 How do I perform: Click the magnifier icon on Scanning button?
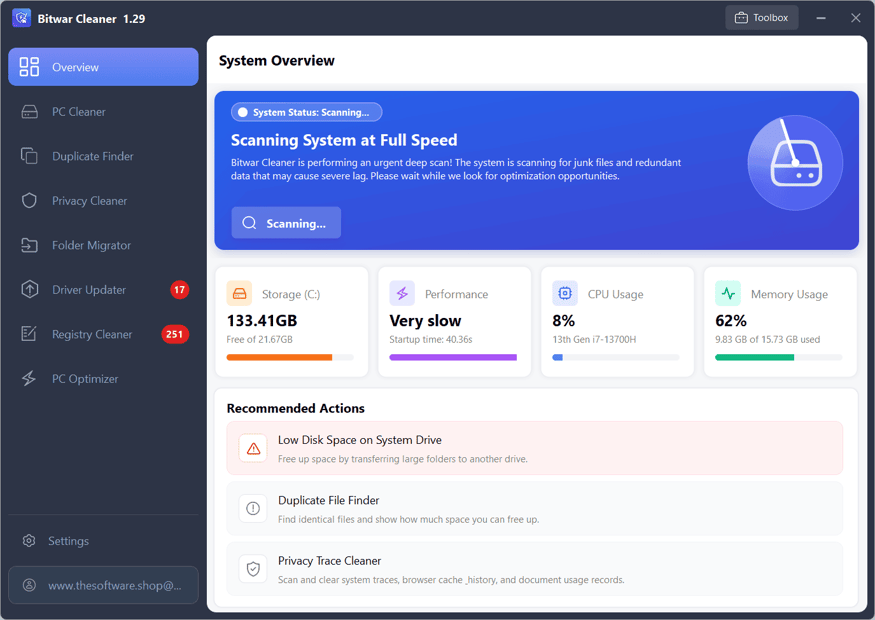click(249, 223)
